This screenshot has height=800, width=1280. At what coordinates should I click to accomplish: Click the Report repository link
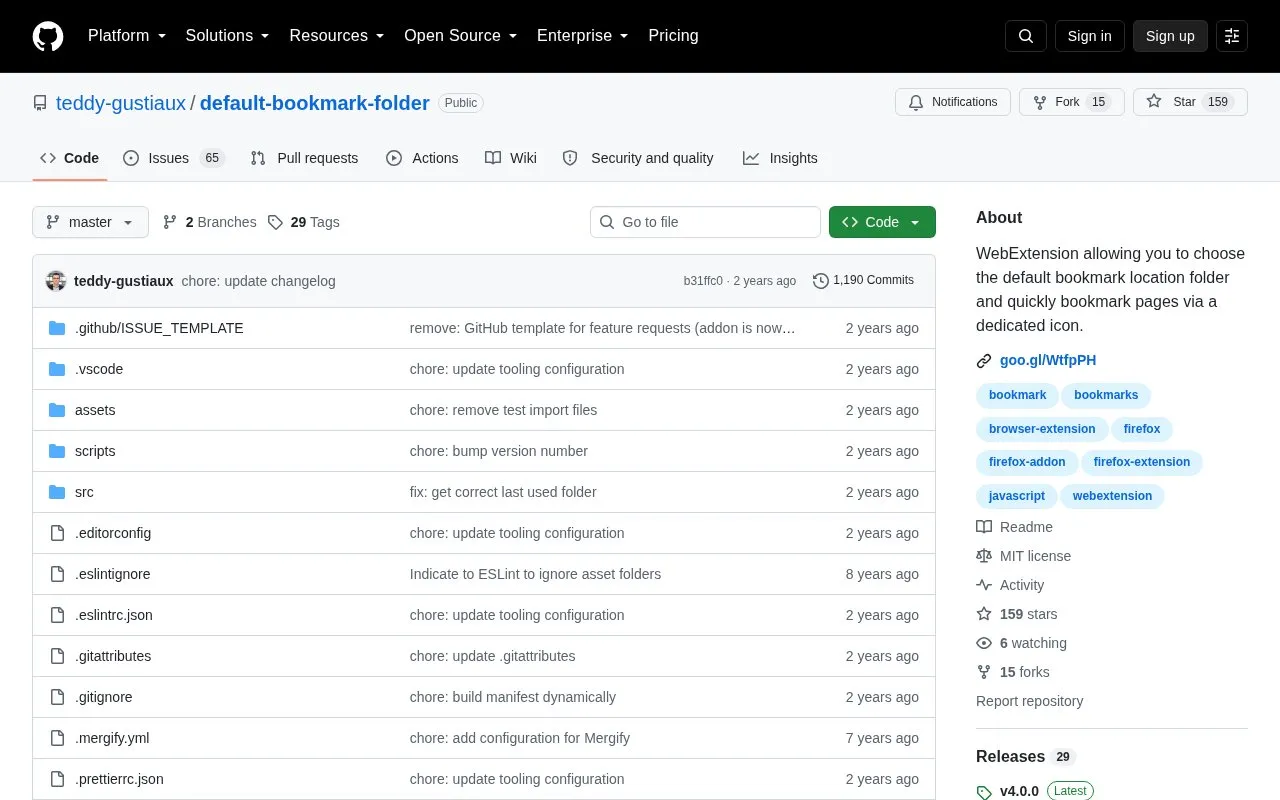[x=1029, y=701]
